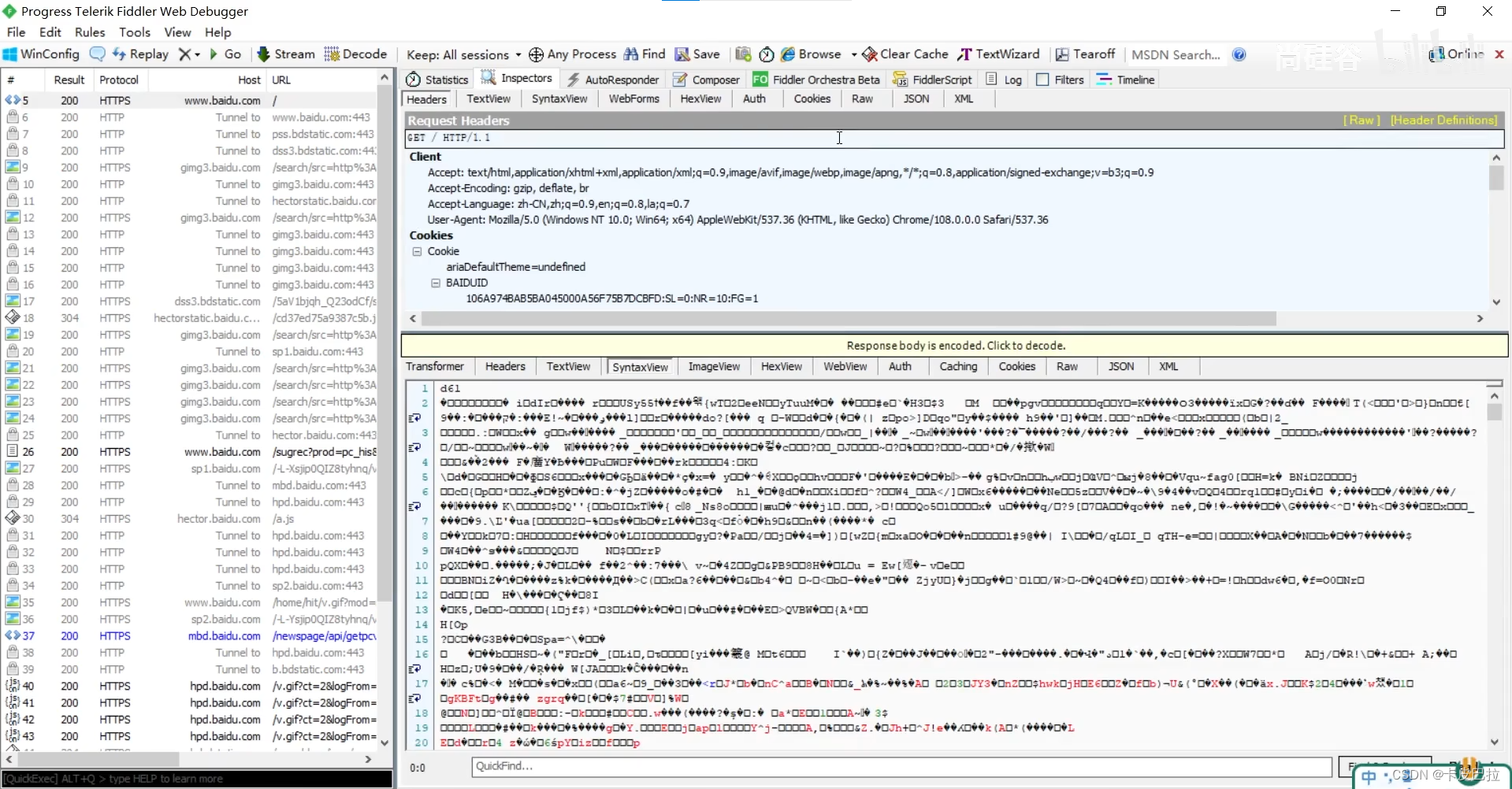
Task: Expand wrapped response line 2
Action: (x=414, y=418)
